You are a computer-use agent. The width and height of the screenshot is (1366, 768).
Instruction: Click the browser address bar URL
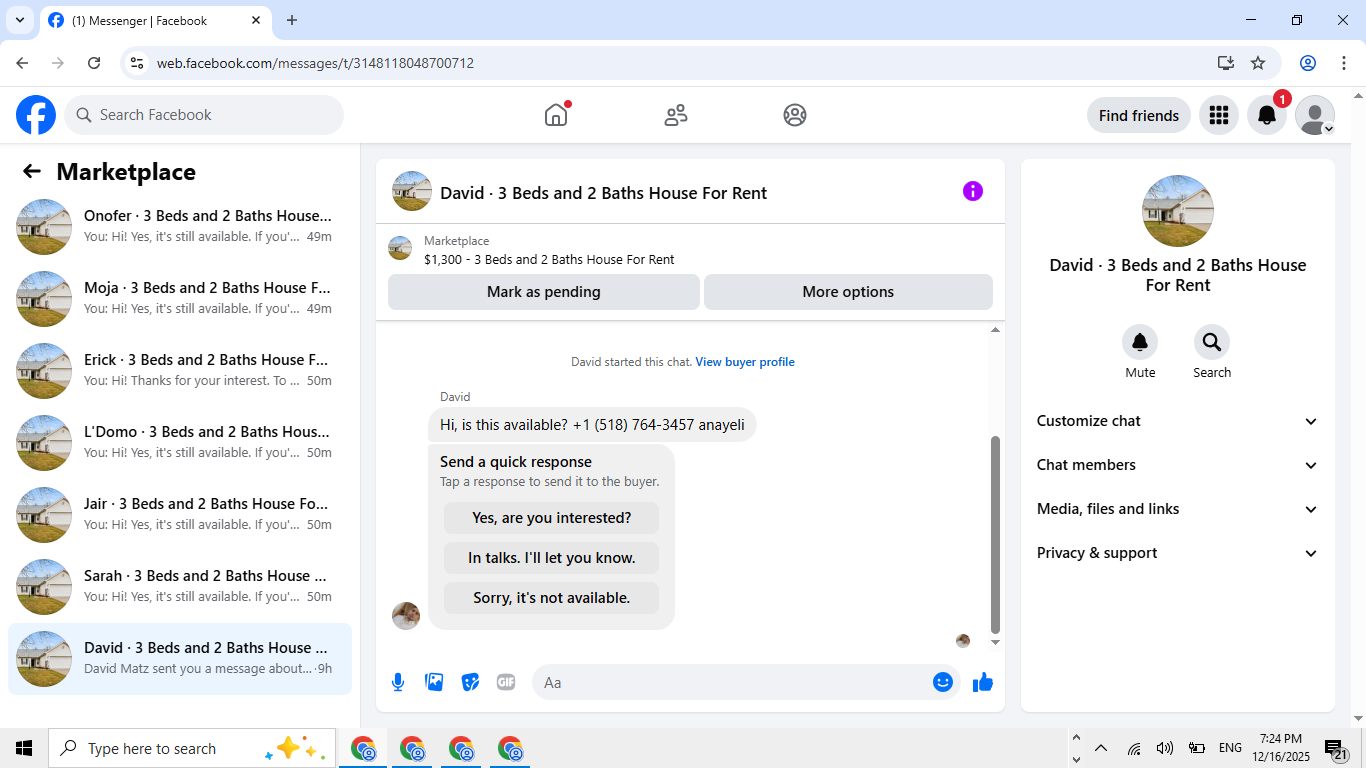315,63
